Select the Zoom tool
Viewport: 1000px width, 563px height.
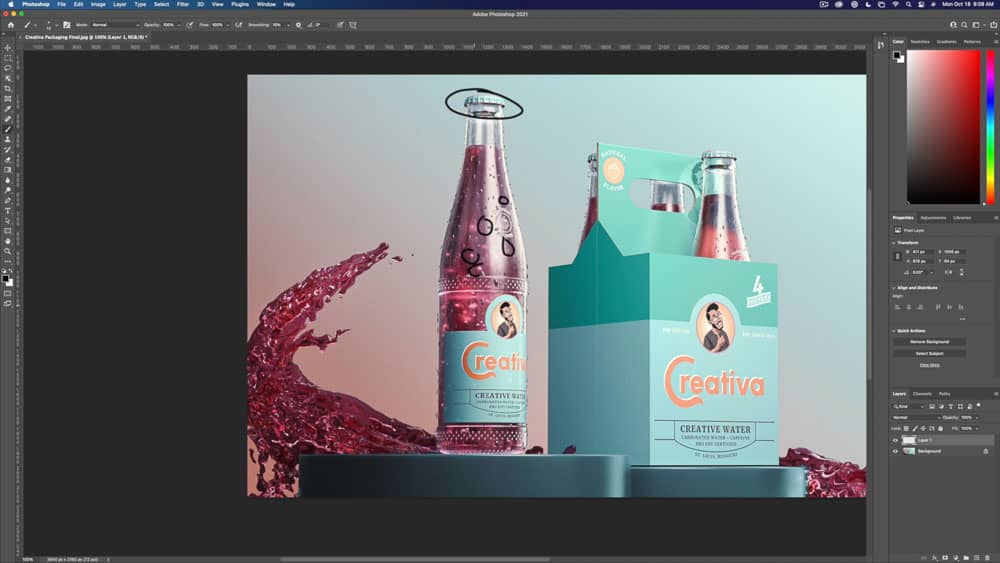(8, 251)
